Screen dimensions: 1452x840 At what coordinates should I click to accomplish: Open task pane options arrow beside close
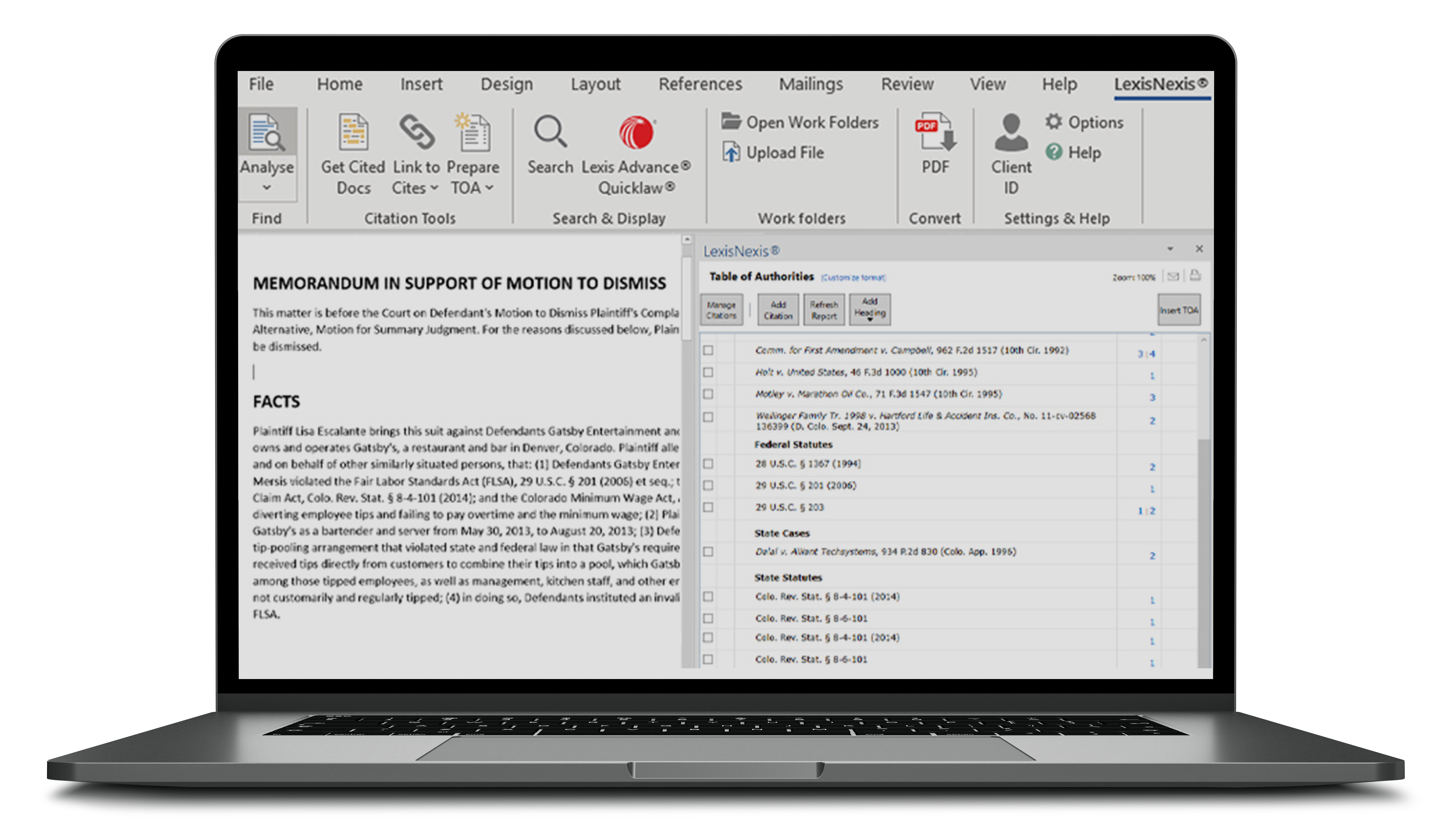click(x=1170, y=249)
